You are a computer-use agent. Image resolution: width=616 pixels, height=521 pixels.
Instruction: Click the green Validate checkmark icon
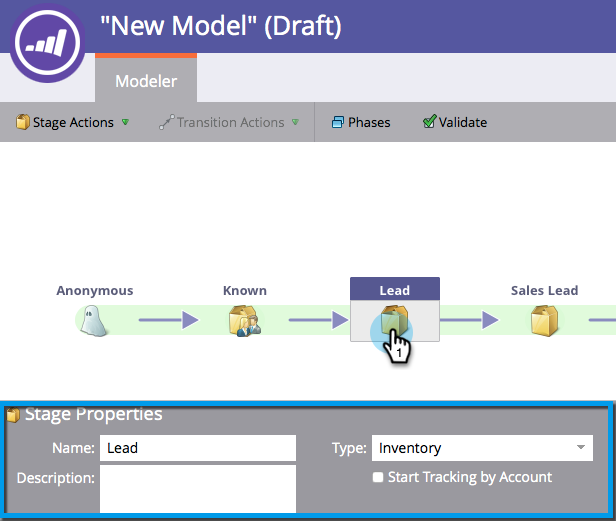tap(429, 121)
